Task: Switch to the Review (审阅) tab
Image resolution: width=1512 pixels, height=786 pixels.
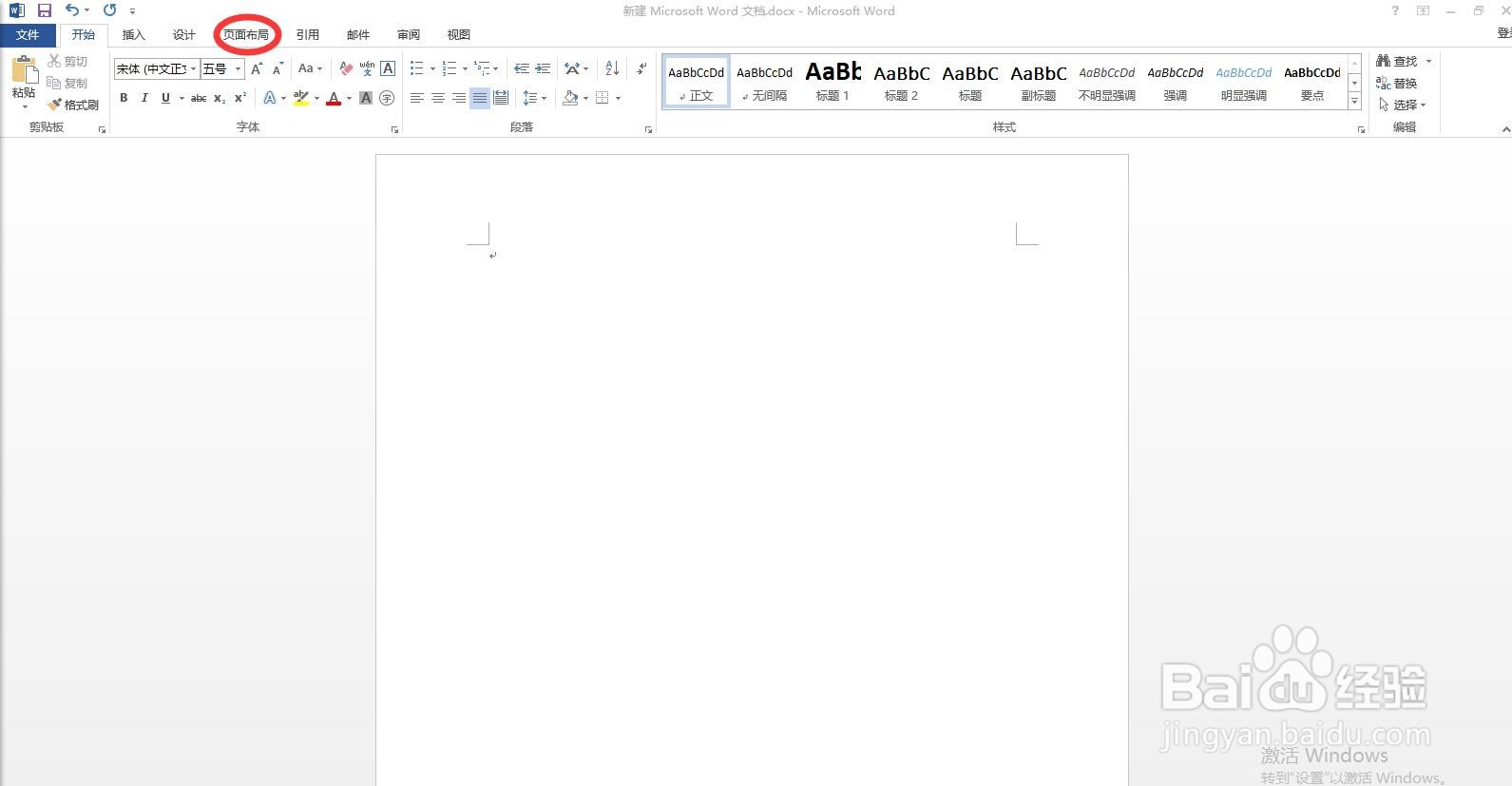Action: pos(409,35)
